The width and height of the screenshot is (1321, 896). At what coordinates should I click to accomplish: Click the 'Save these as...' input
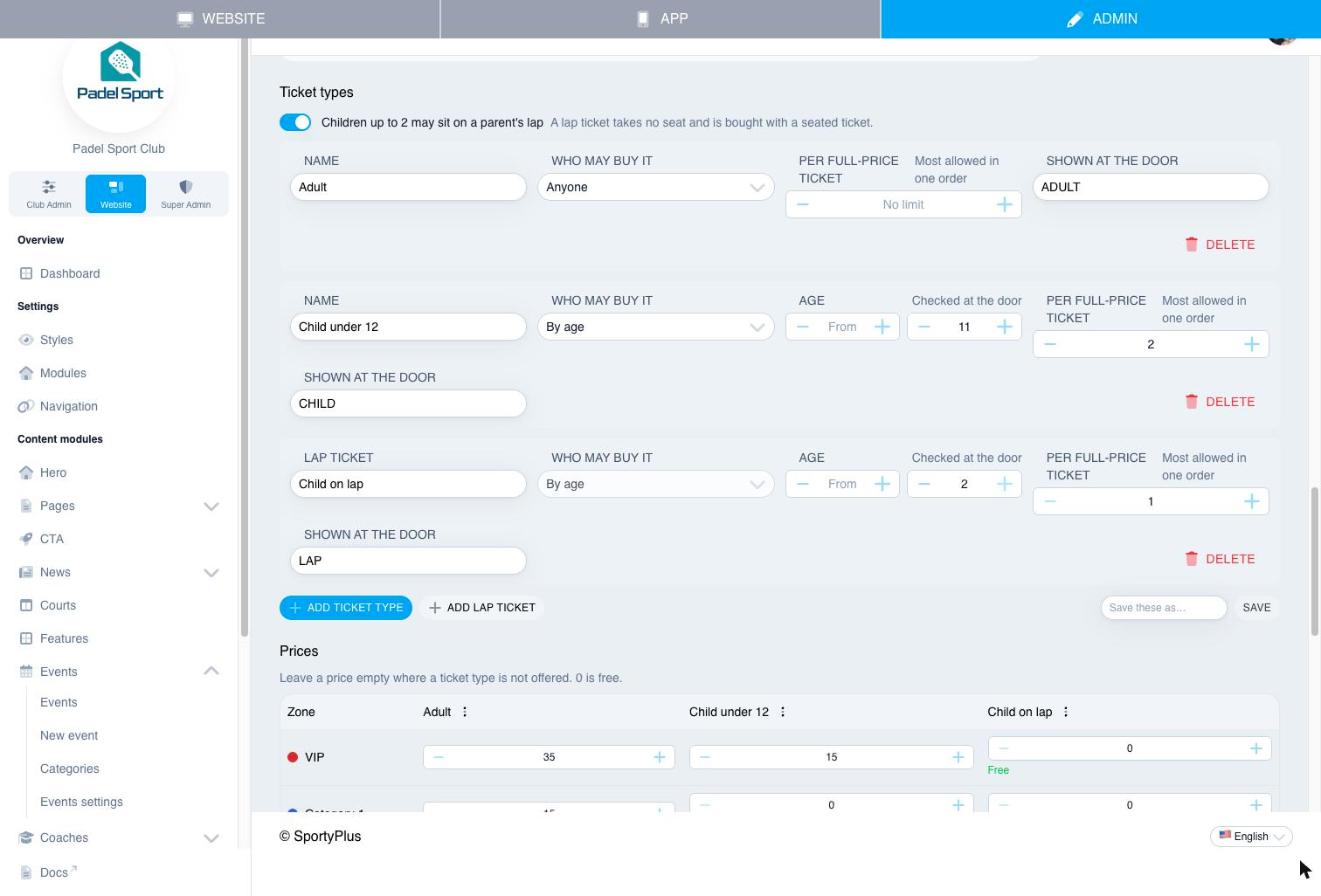(1164, 608)
